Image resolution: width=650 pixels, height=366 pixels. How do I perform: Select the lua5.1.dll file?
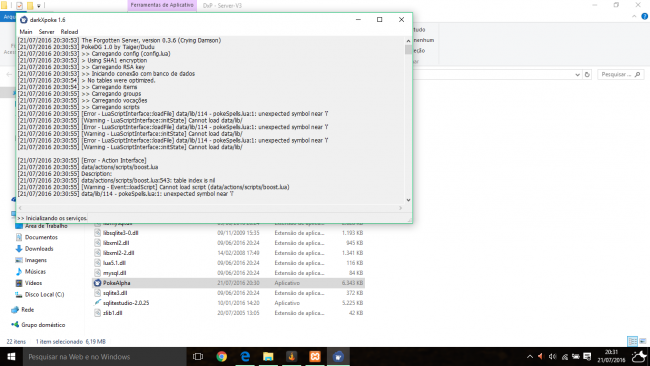[228, 262]
